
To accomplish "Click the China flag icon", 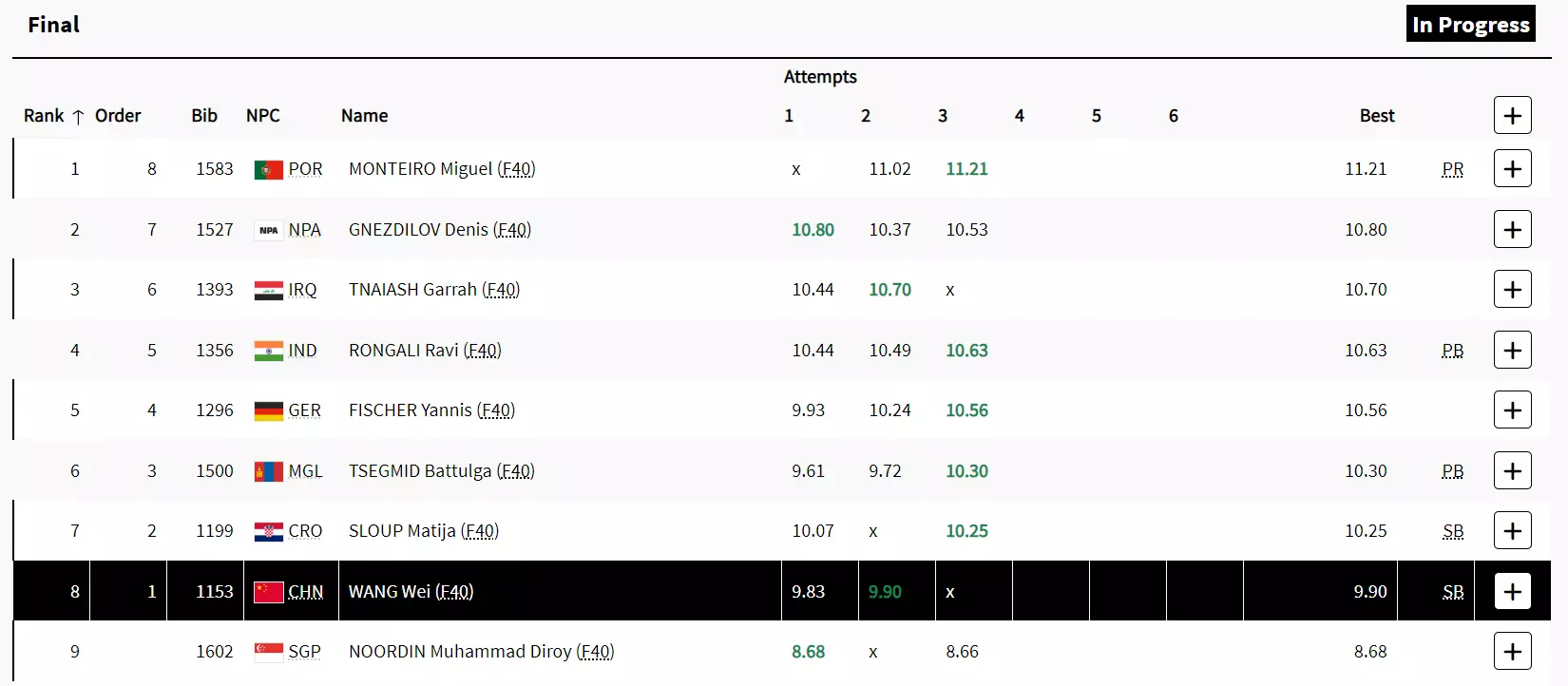I will point(269,592).
